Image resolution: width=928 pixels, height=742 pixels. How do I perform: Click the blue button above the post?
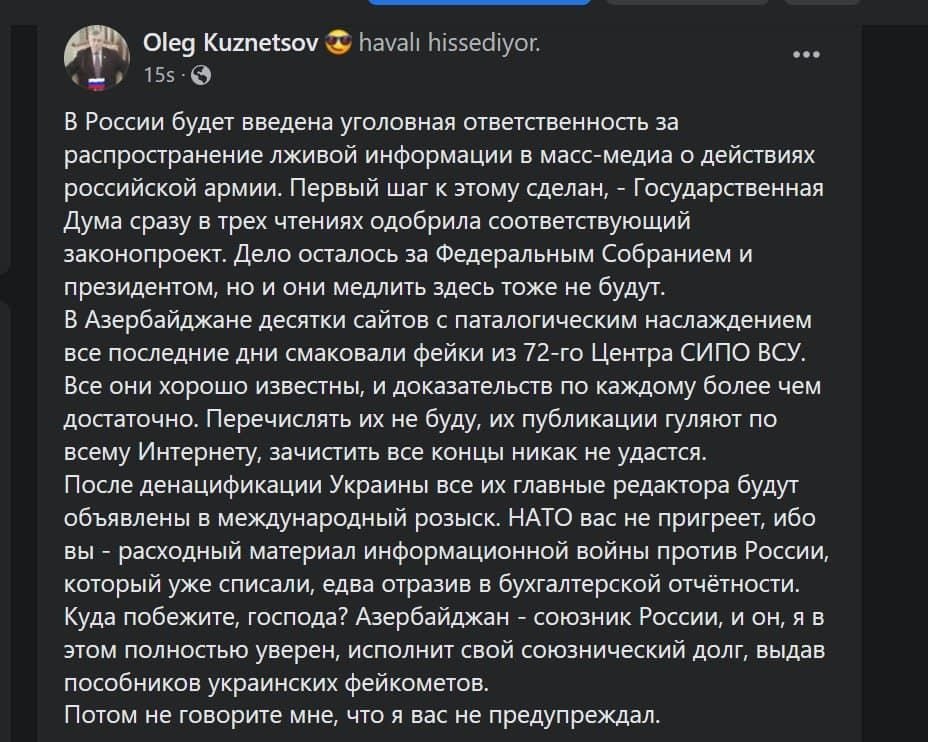pyautogui.click(x=479, y=2)
